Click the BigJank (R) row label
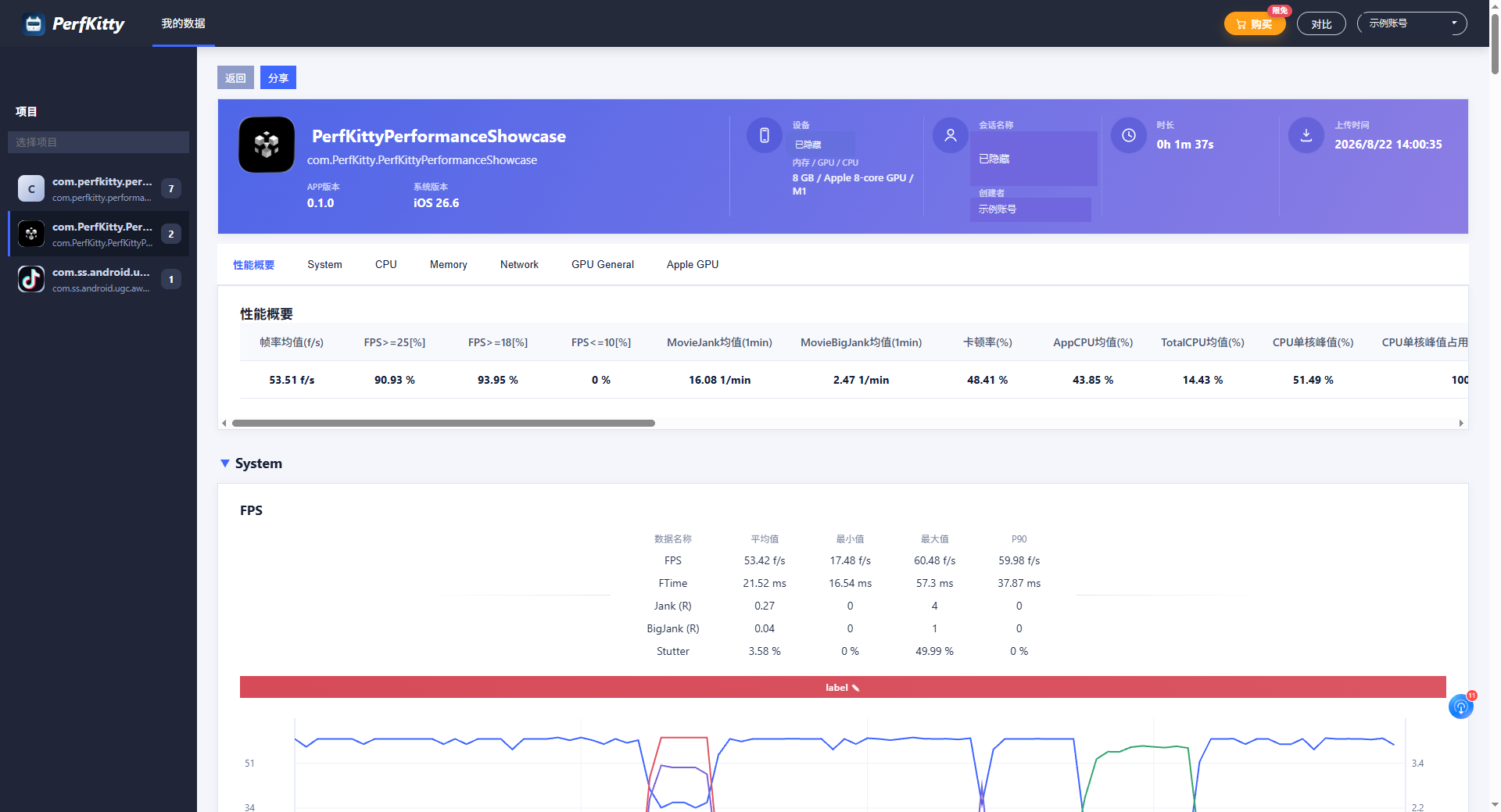1501x812 pixels. coord(673,628)
